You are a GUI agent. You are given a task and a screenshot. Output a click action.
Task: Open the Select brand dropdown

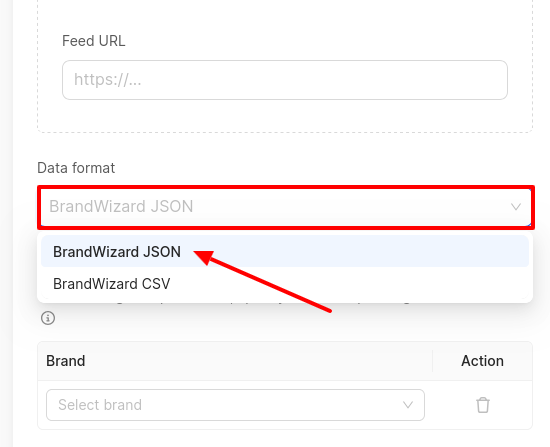point(235,405)
